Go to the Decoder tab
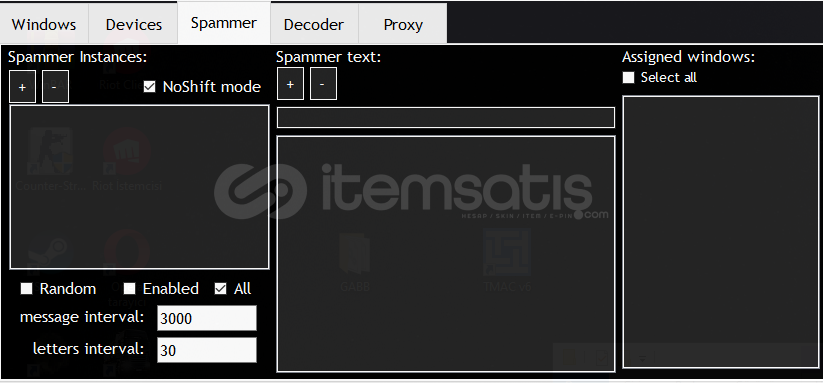823x383 pixels. pyautogui.click(x=314, y=24)
